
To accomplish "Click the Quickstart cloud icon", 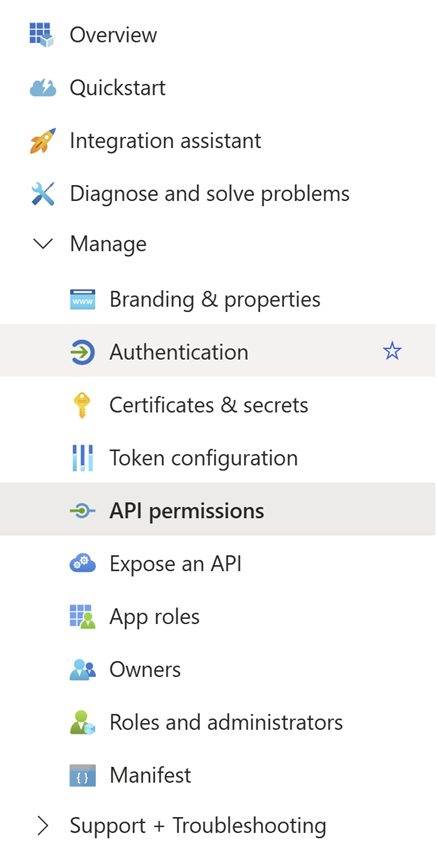I will coord(42,88).
